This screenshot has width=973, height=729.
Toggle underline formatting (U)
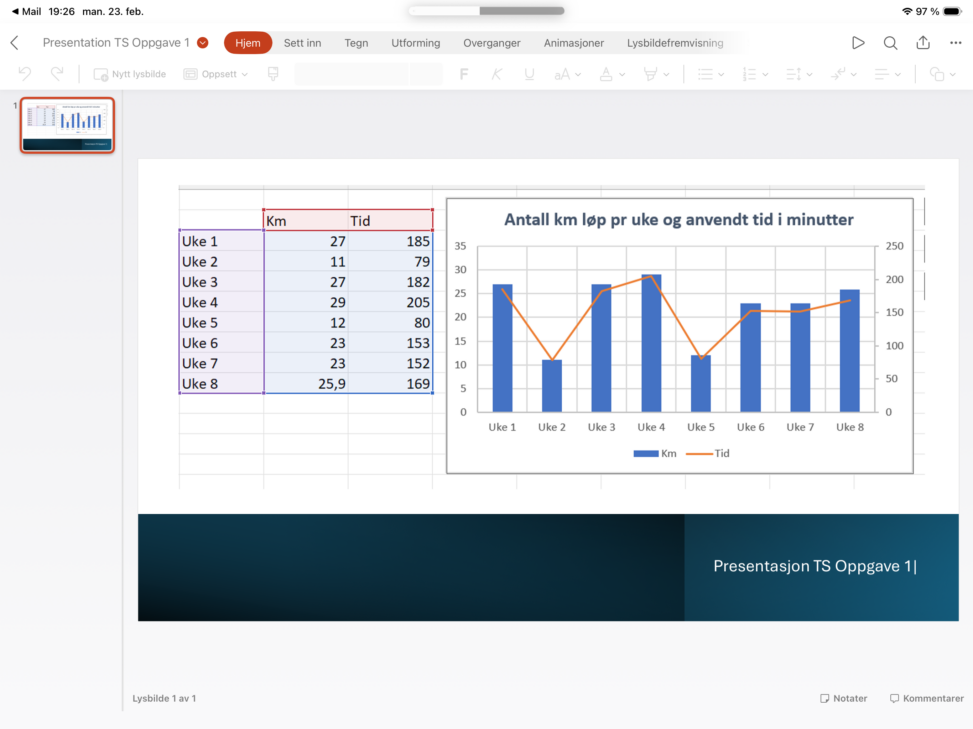point(529,74)
